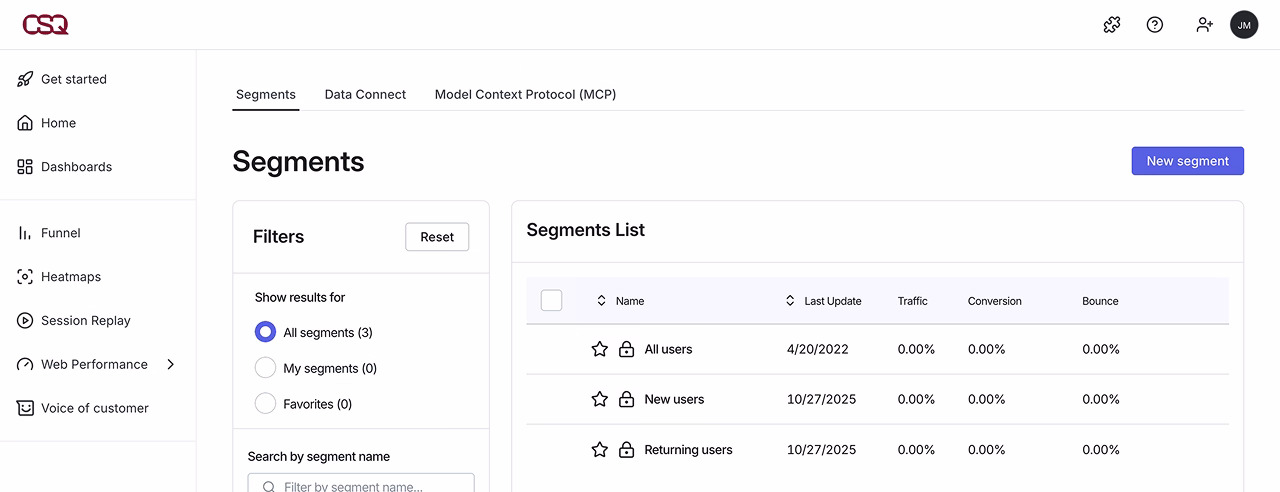Click the All users traffic value 0.00%
The width and height of the screenshot is (1280, 492).
(916, 349)
